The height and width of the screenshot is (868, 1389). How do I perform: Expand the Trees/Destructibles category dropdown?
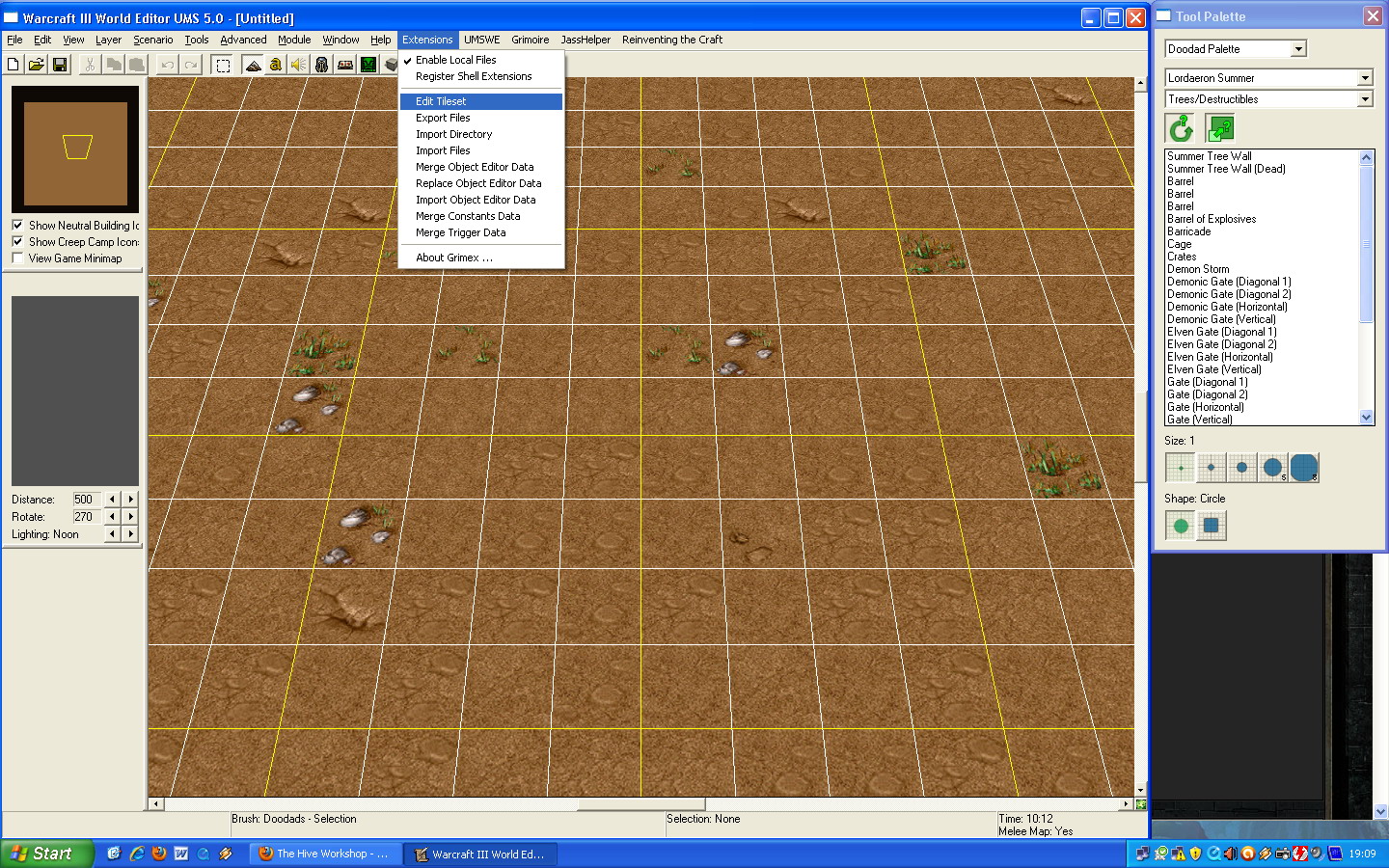pos(1365,99)
